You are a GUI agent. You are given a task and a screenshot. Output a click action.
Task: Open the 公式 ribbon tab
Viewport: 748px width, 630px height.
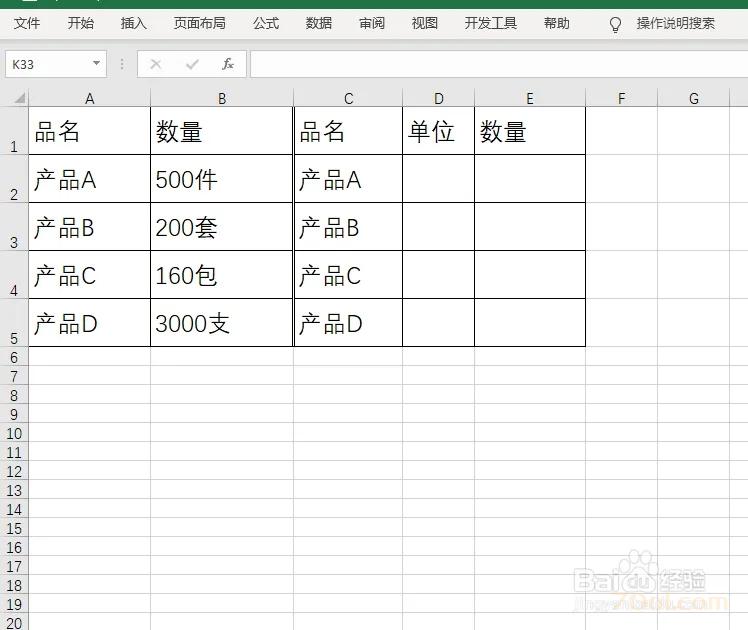[x=266, y=23]
